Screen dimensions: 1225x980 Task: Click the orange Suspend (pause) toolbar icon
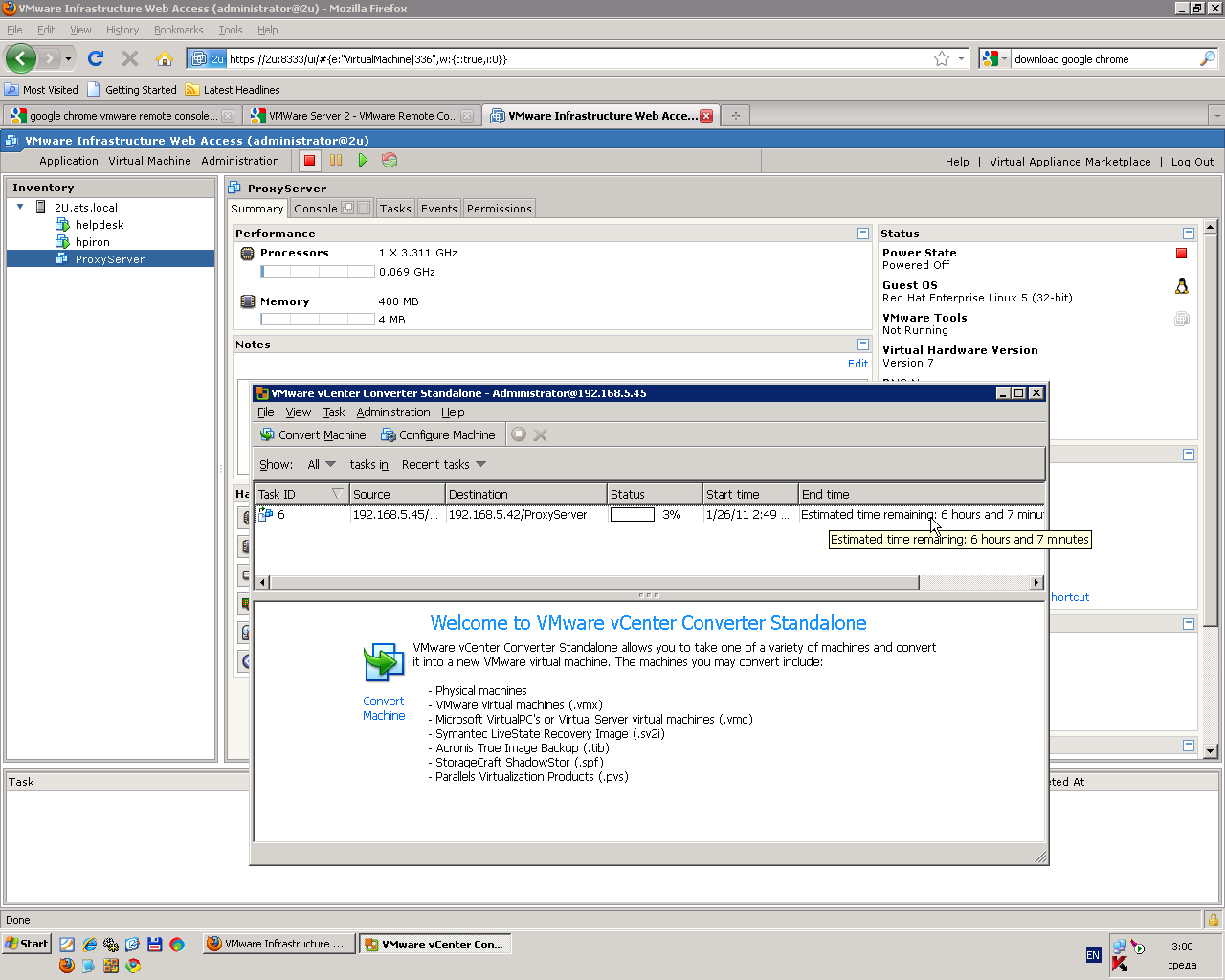pos(336,161)
